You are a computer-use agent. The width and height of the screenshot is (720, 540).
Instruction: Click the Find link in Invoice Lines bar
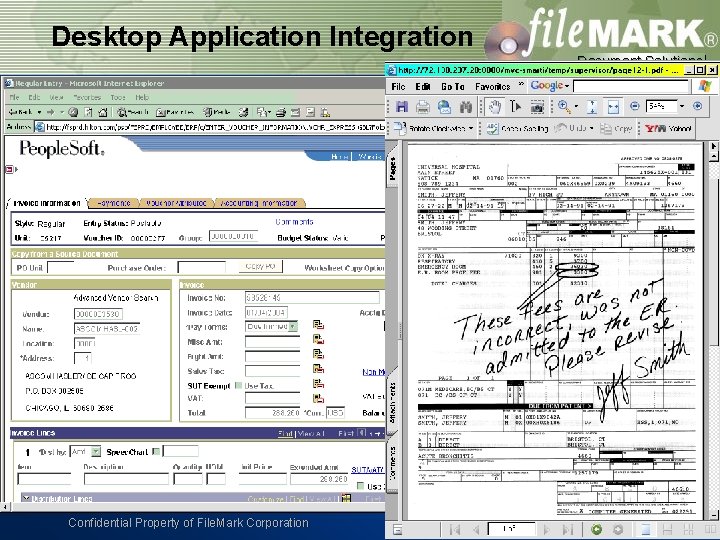pyautogui.click(x=285, y=433)
